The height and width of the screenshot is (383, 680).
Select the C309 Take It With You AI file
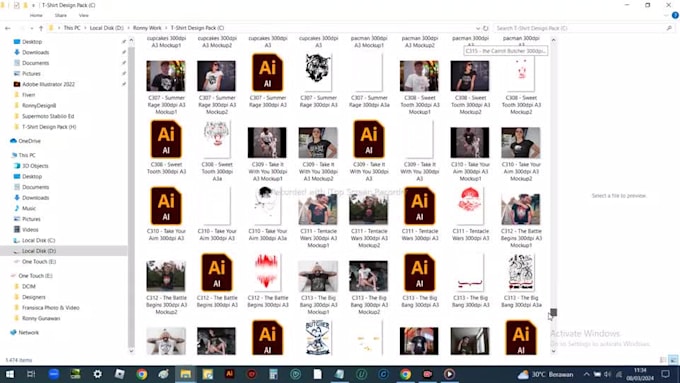point(369,139)
